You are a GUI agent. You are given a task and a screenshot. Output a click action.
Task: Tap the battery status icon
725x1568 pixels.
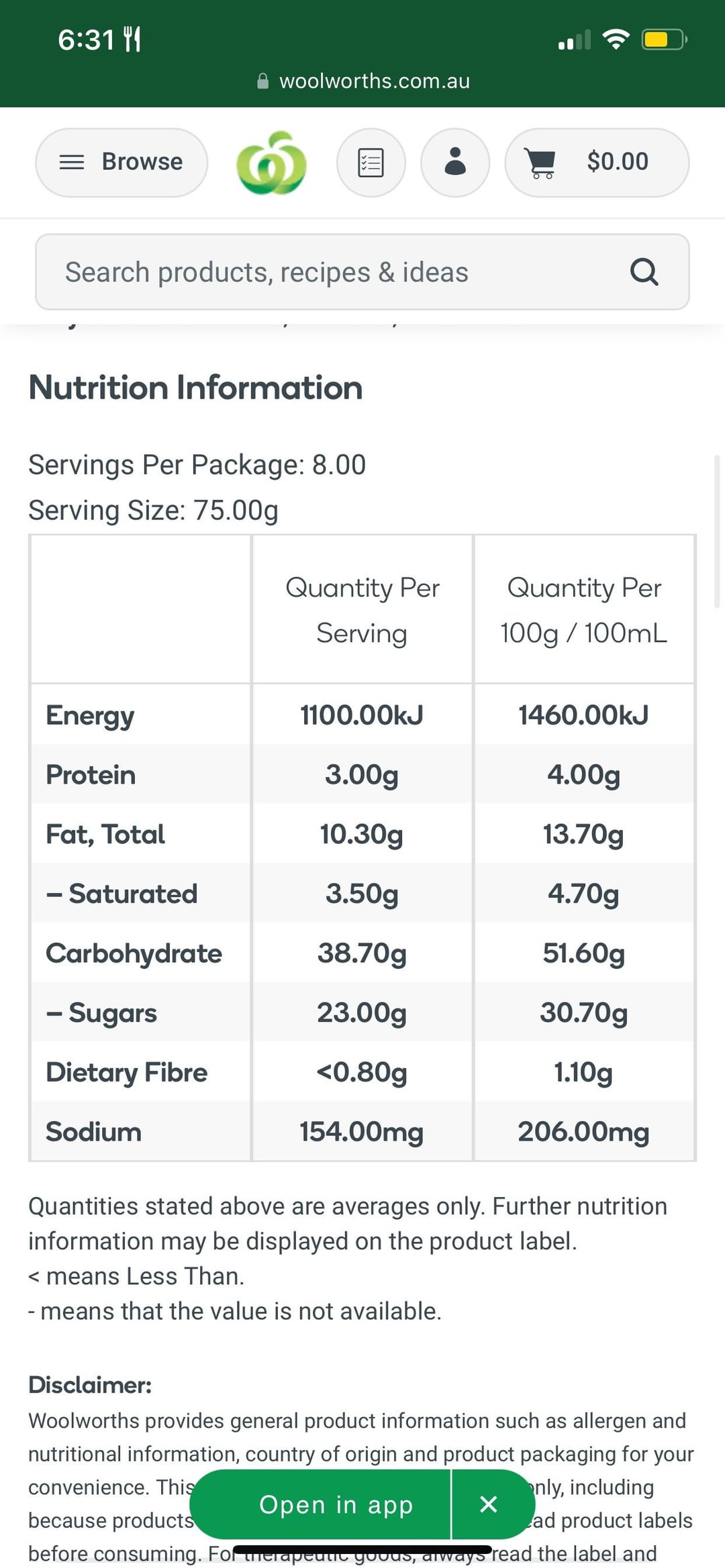click(x=664, y=40)
